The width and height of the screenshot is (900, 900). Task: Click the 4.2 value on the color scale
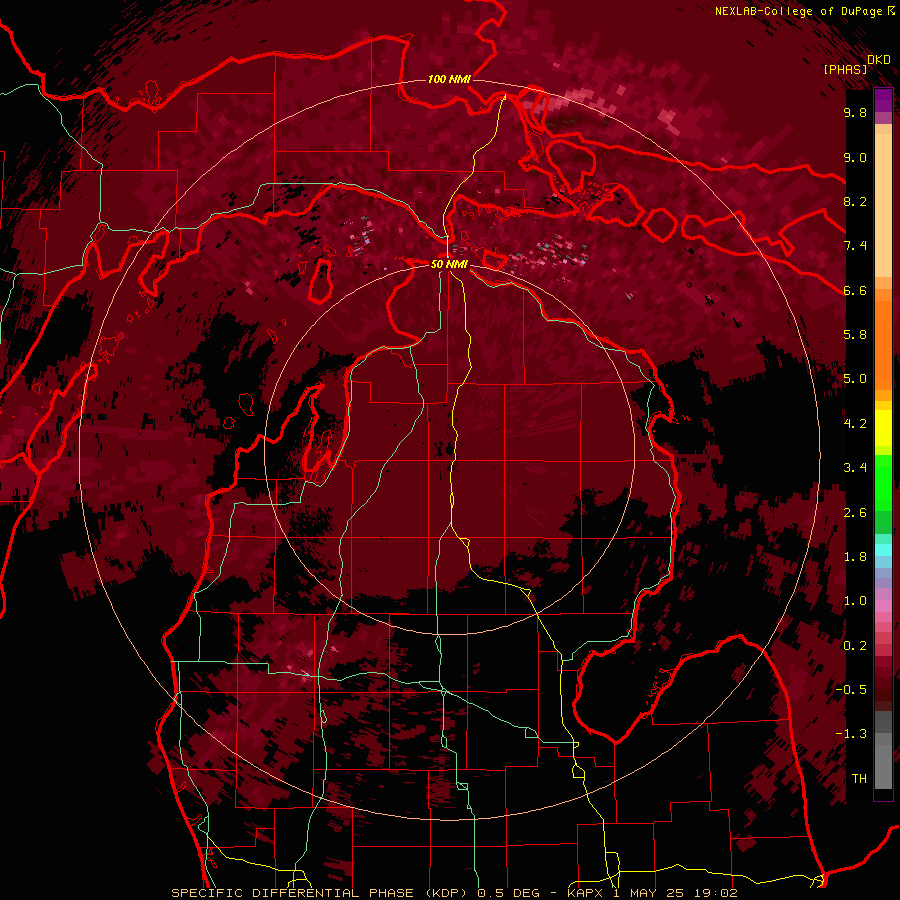click(x=855, y=424)
